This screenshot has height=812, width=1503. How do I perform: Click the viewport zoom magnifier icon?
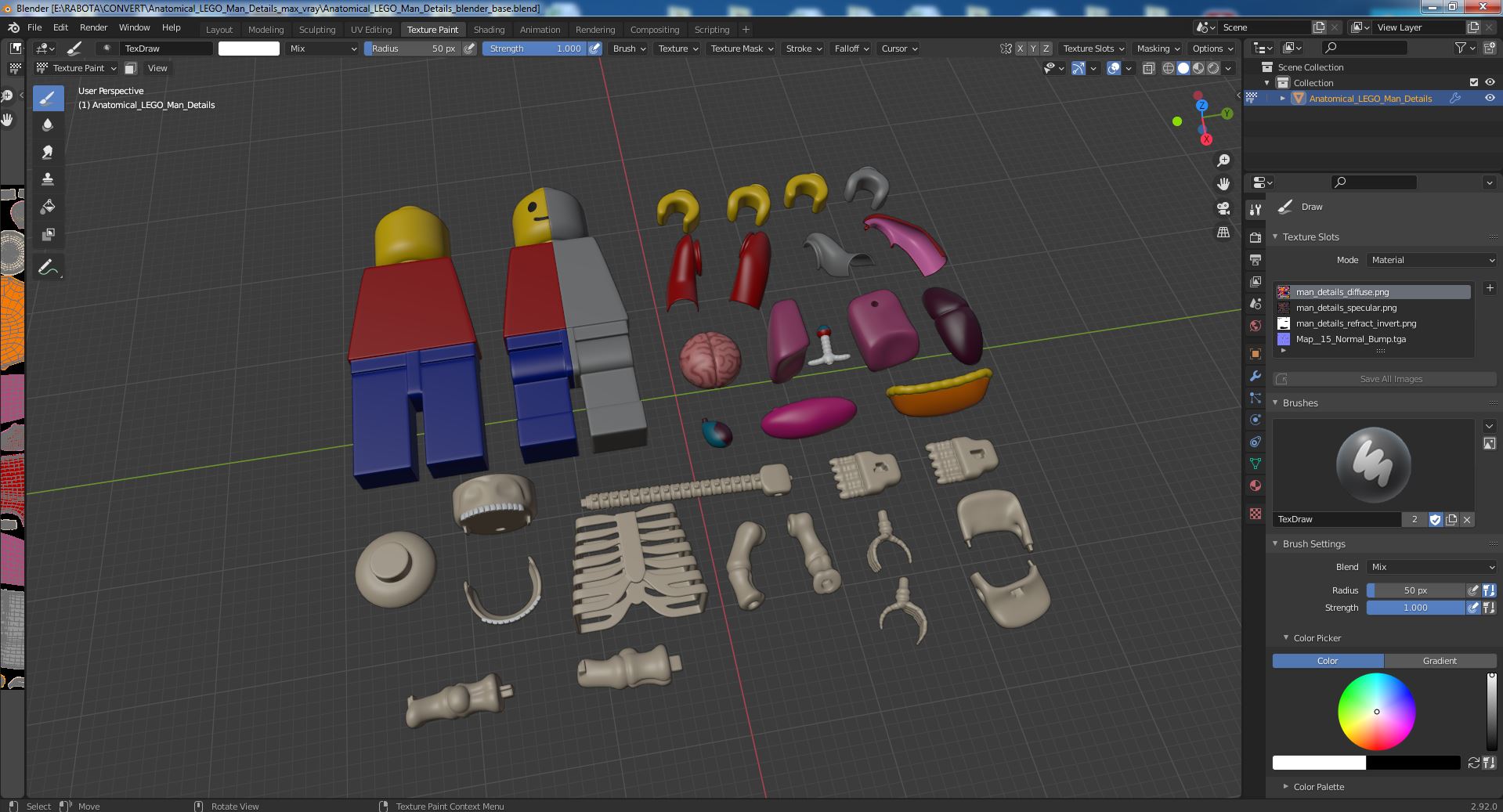1223,161
